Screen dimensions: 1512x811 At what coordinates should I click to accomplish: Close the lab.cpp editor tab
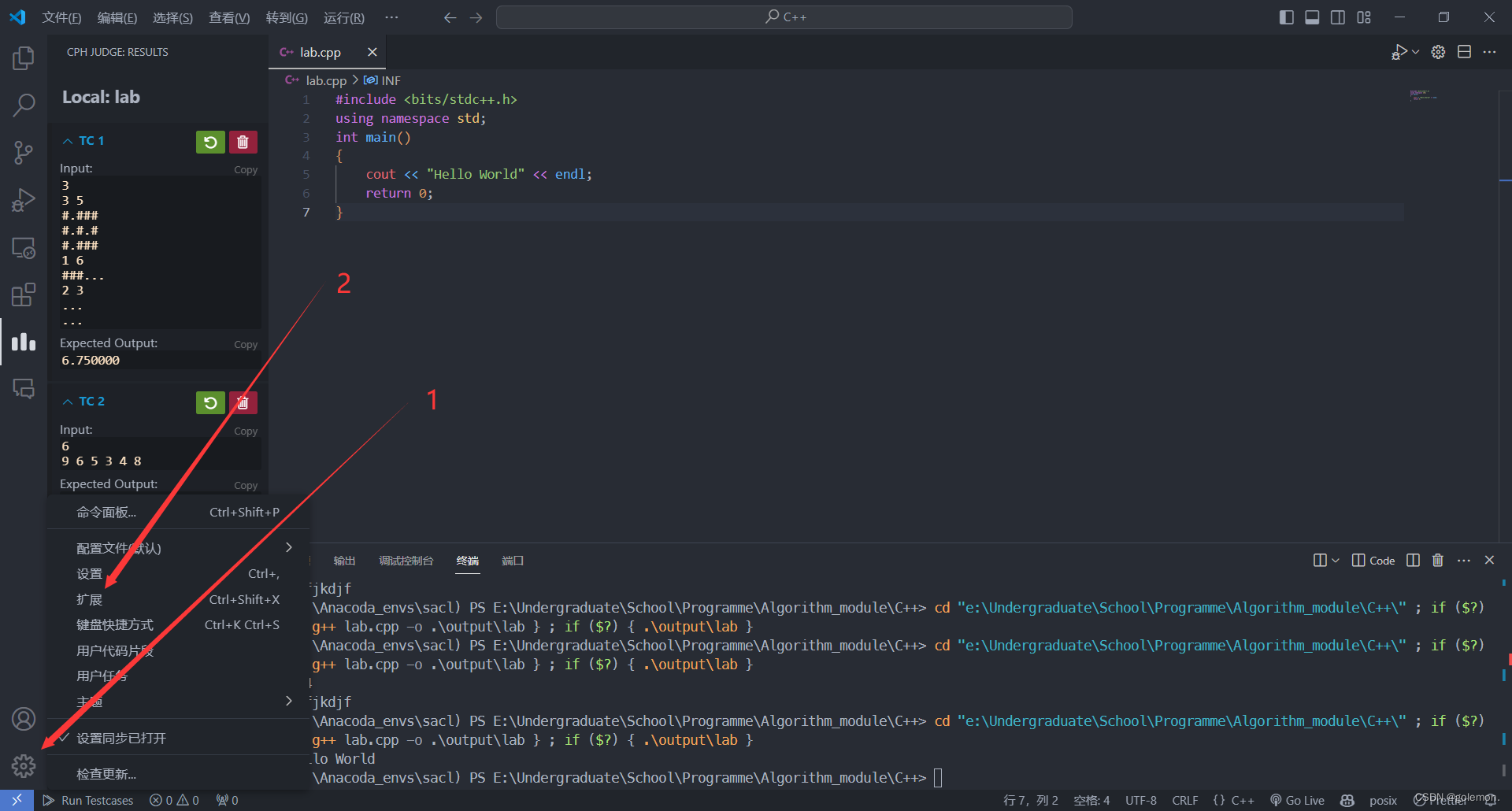click(x=372, y=52)
